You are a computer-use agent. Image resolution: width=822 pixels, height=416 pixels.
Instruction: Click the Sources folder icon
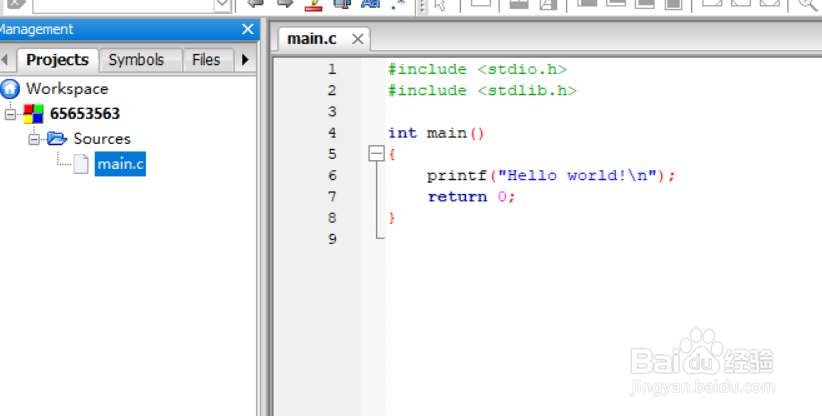tap(57, 138)
